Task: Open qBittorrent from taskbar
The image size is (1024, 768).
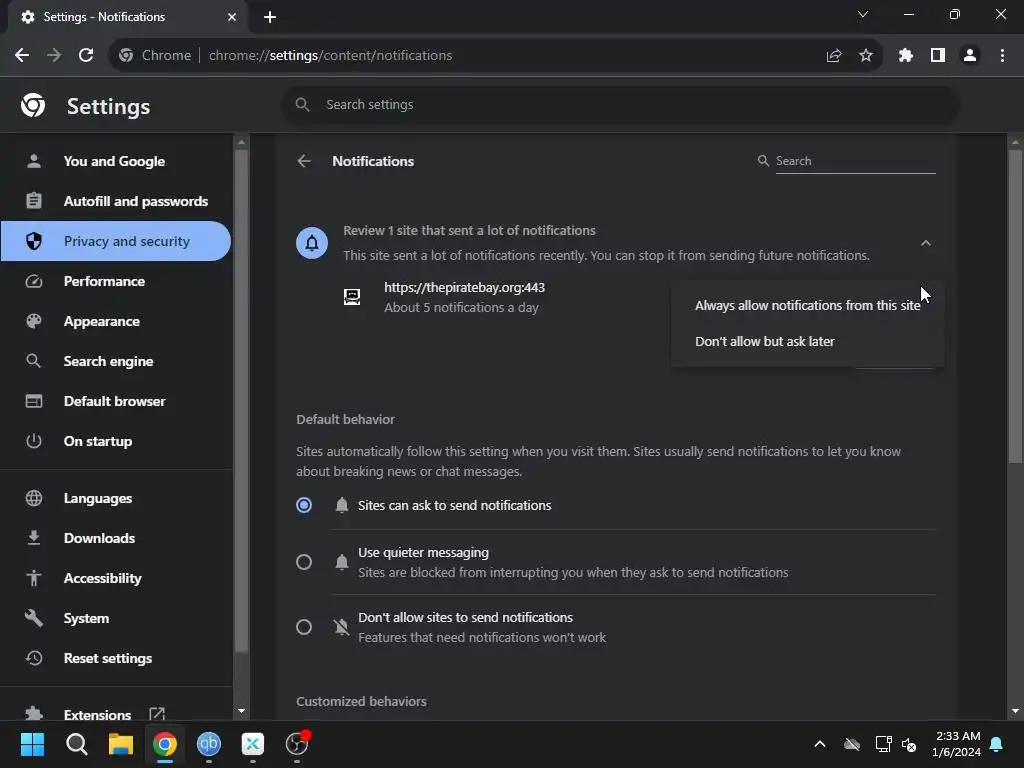Action: coord(209,744)
